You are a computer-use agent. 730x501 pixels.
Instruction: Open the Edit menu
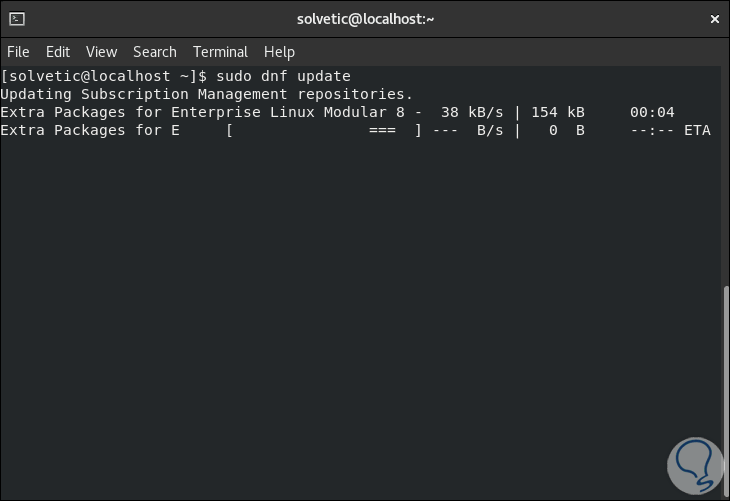point(58,52)
